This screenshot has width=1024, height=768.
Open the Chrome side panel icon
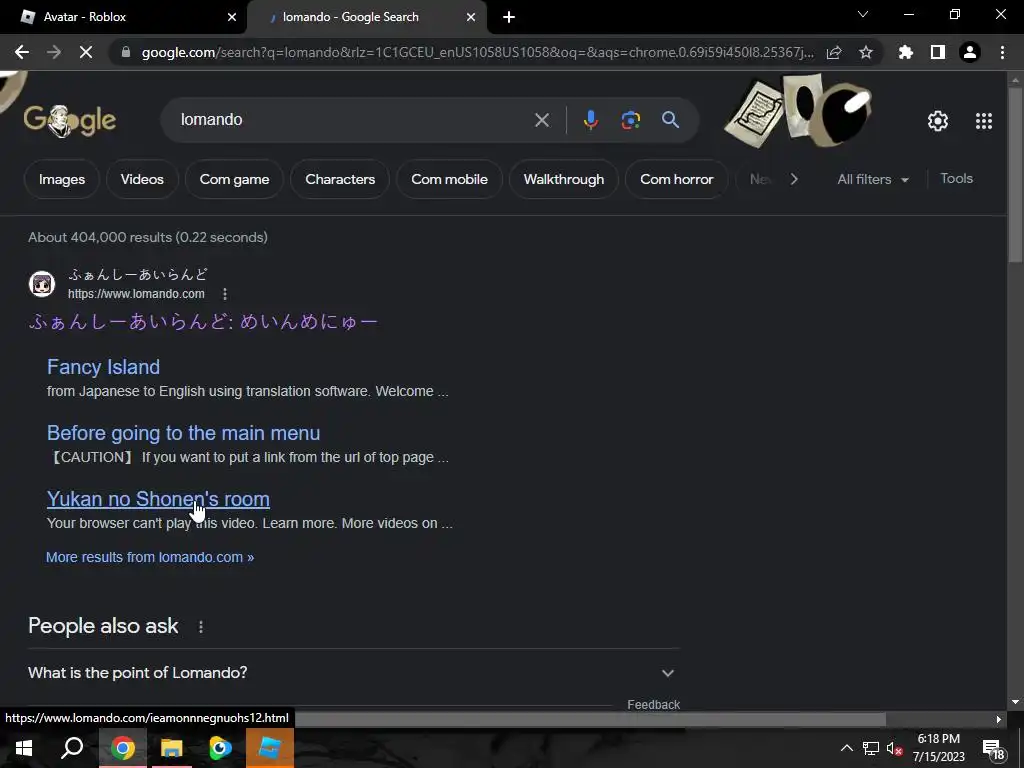[x=938, y=52]
